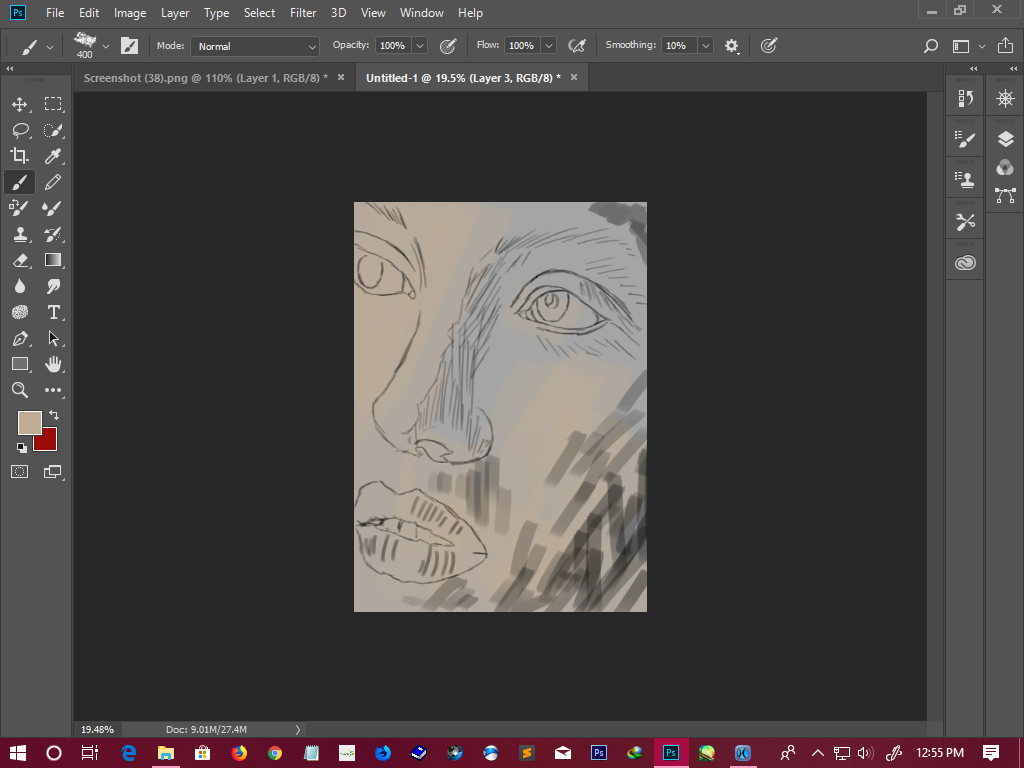Select the Lasso tool
The height and width of the screenshot is (768, 1024).
coord(20,130)
